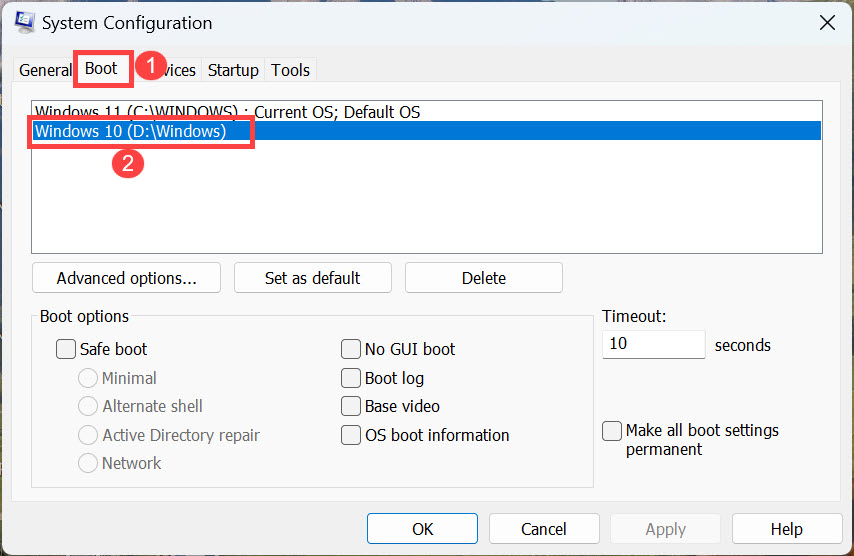Switch to the Startup tab
Image resolution: width=854 pixels, height=556 pixels.
pos(232,70)
